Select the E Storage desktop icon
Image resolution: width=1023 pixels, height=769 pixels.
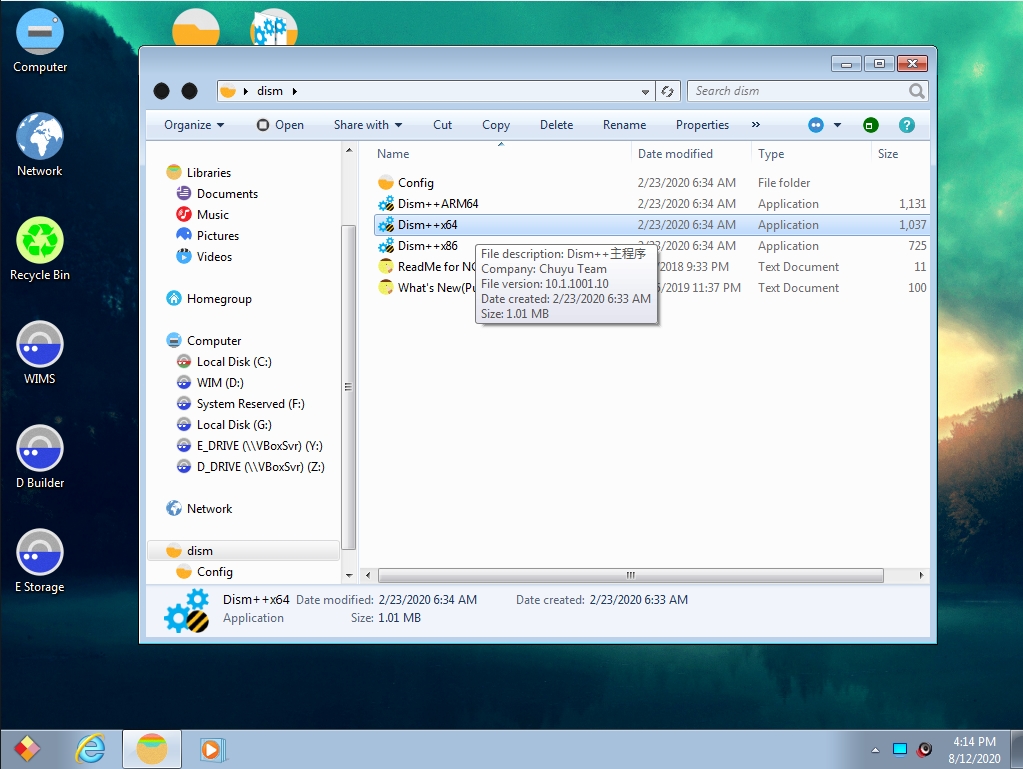pos(40,561)
